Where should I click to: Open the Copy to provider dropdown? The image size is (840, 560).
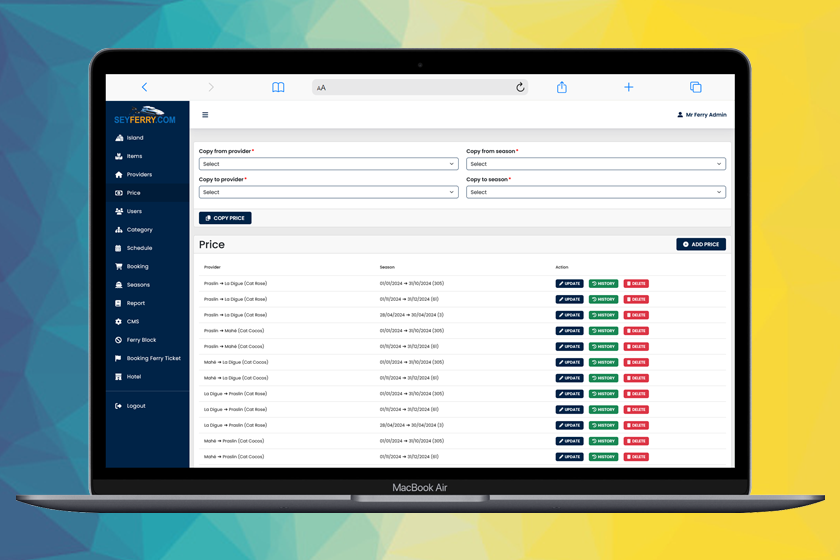[328, 192]
